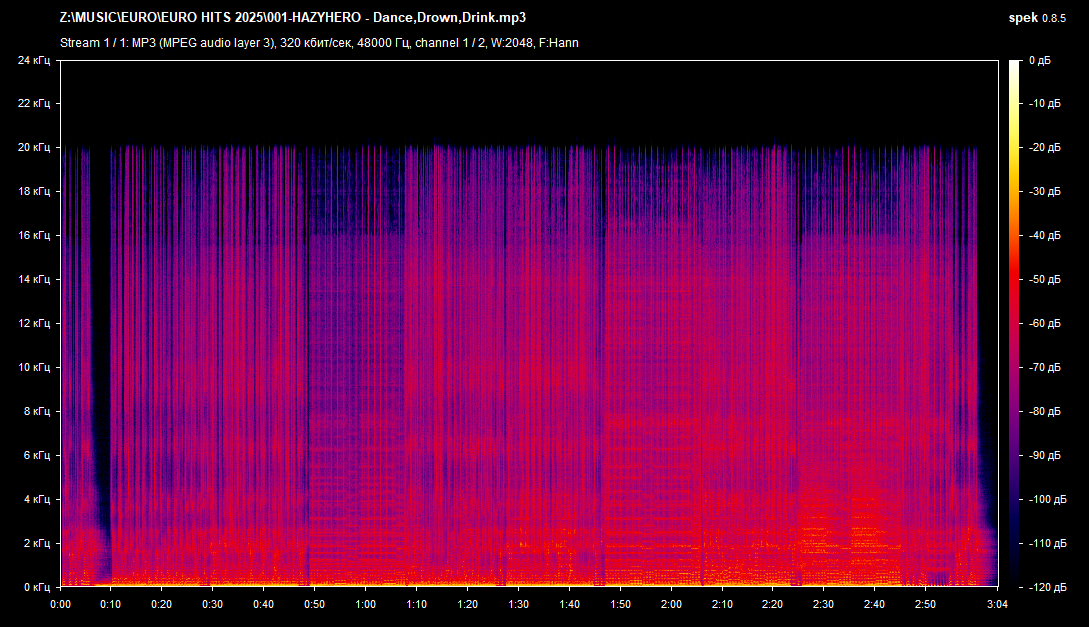Click the -30 дБ level scale label
This screenshot has height=627, width=1089.
coord(1045,191)
